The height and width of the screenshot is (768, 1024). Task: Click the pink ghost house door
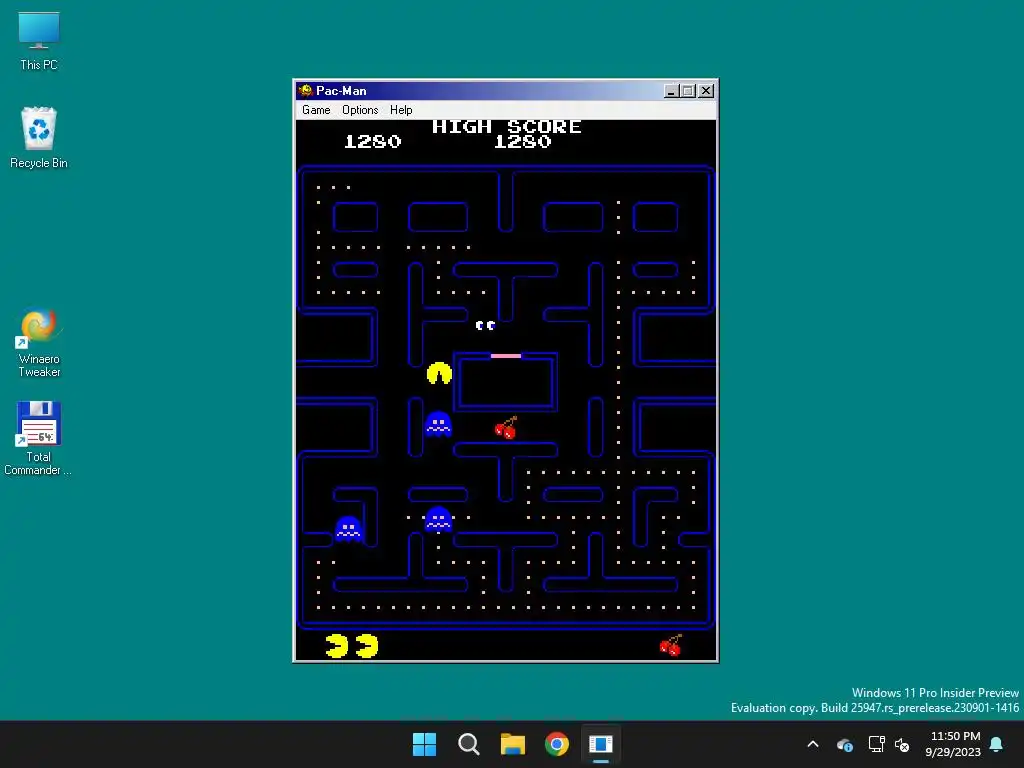pos(505,356)
